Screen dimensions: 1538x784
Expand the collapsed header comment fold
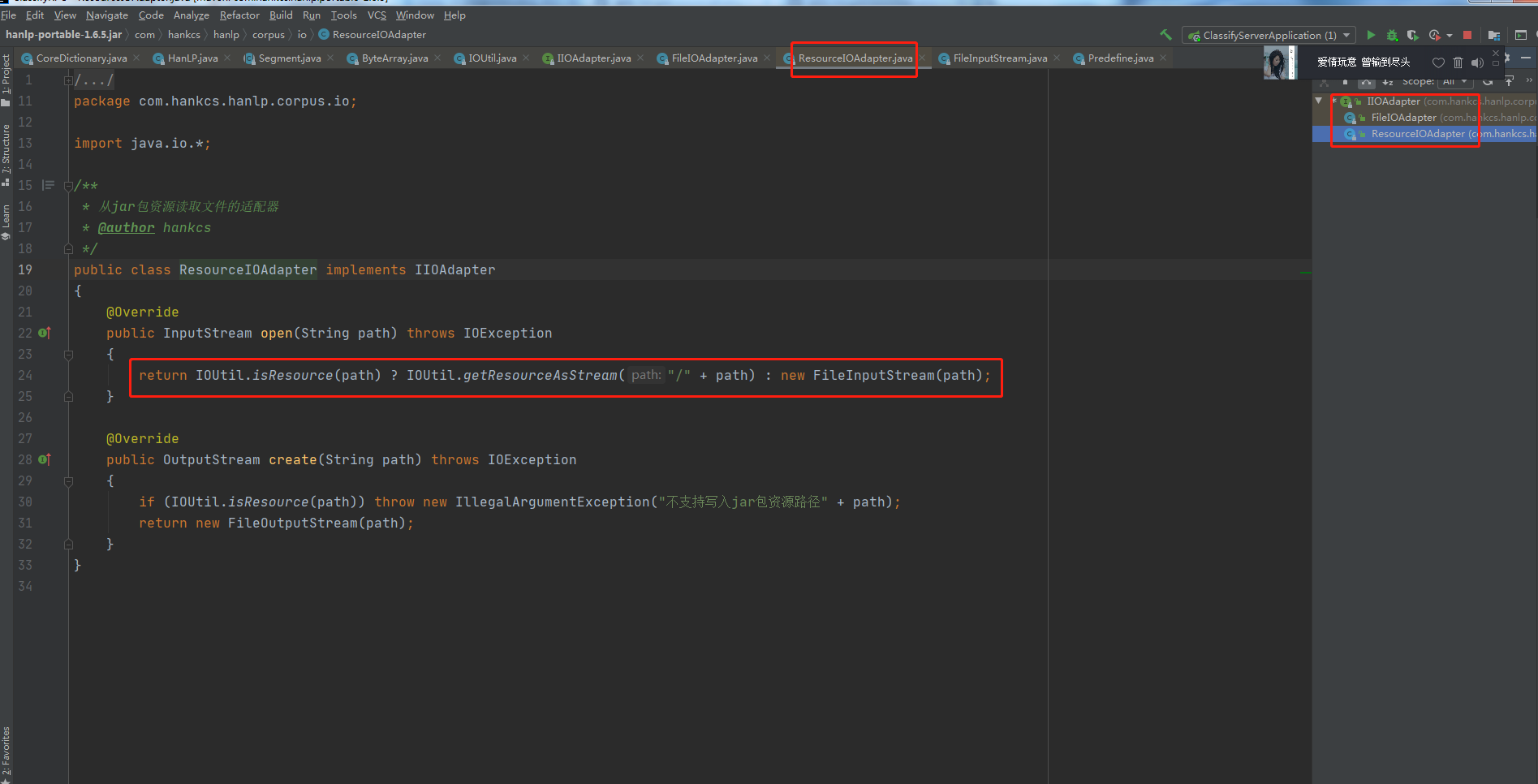[68, 80]
